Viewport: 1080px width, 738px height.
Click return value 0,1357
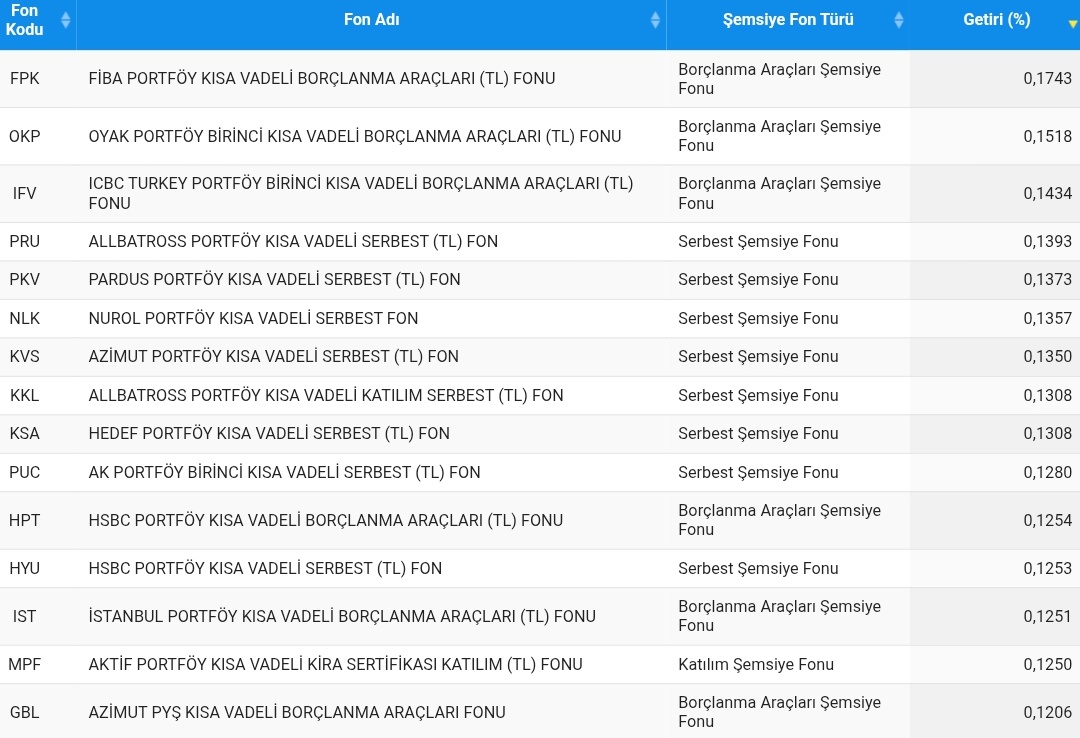[1048, 318]
